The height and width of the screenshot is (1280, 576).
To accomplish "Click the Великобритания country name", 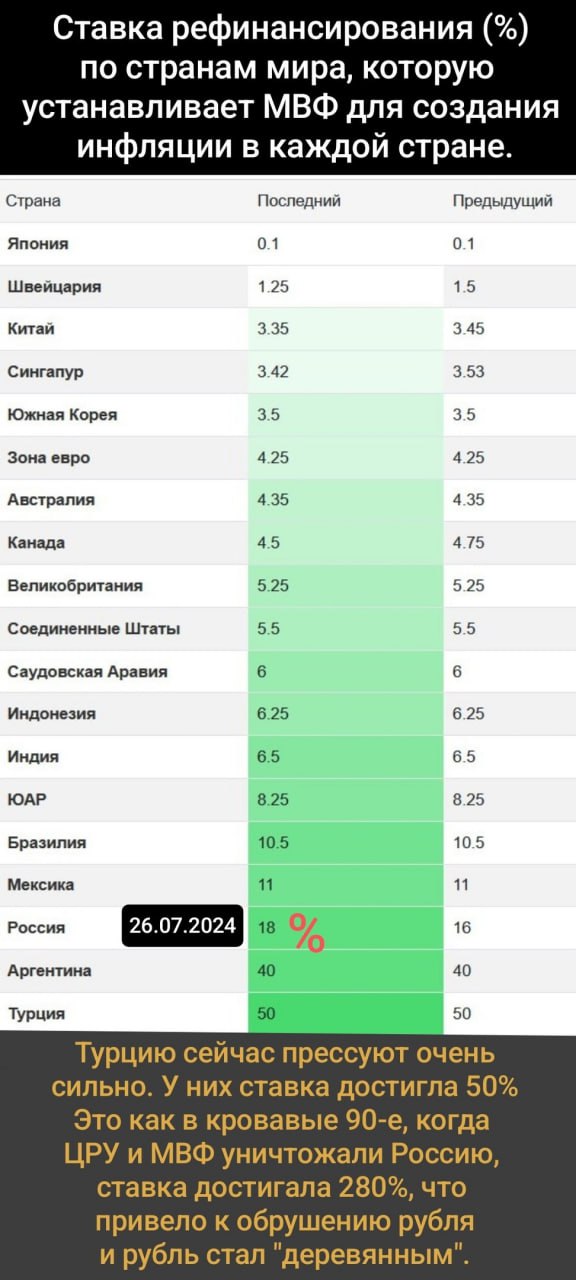I will pyautogui.click(x=75, y=586).
